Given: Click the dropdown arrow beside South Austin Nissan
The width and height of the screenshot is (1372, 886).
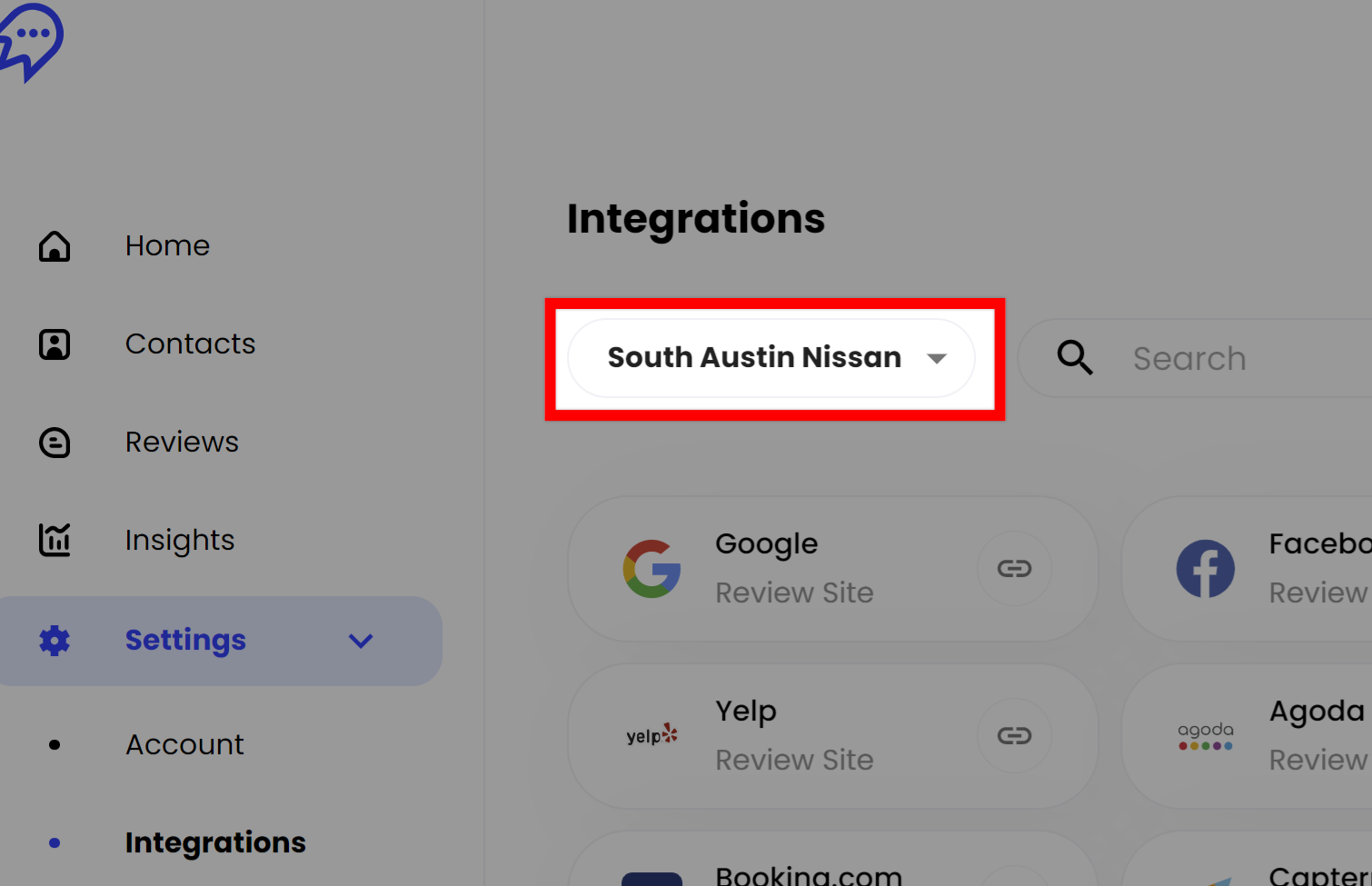Looking at the screenshot, I should coord(937,359).
